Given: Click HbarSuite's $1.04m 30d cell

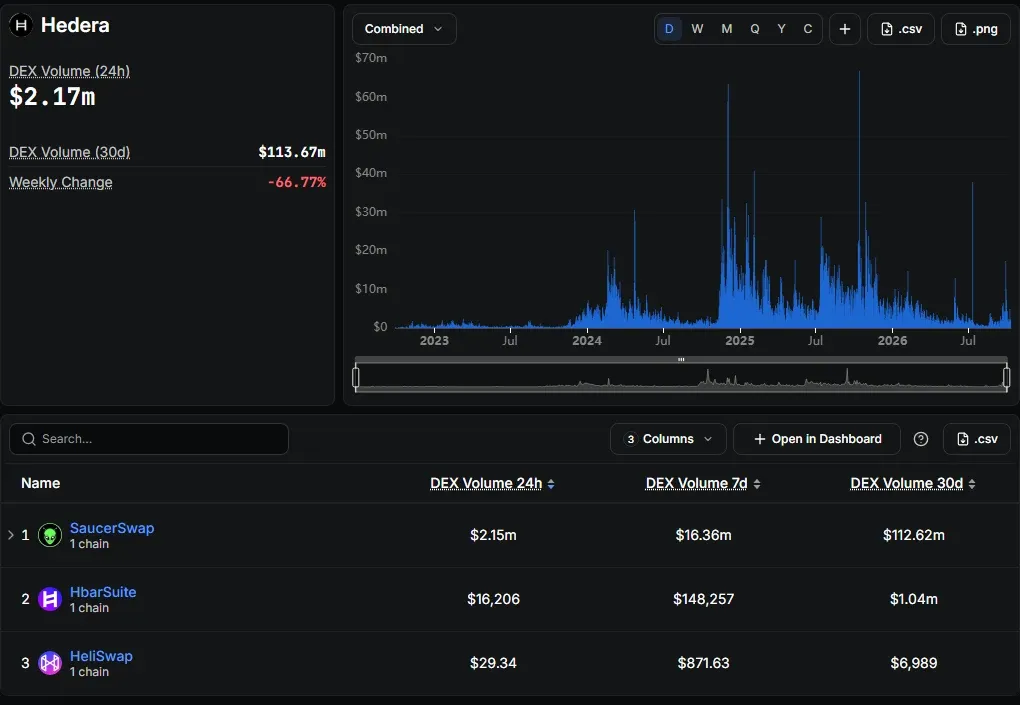Looking at the screenshot, I should tap(913, 599).
